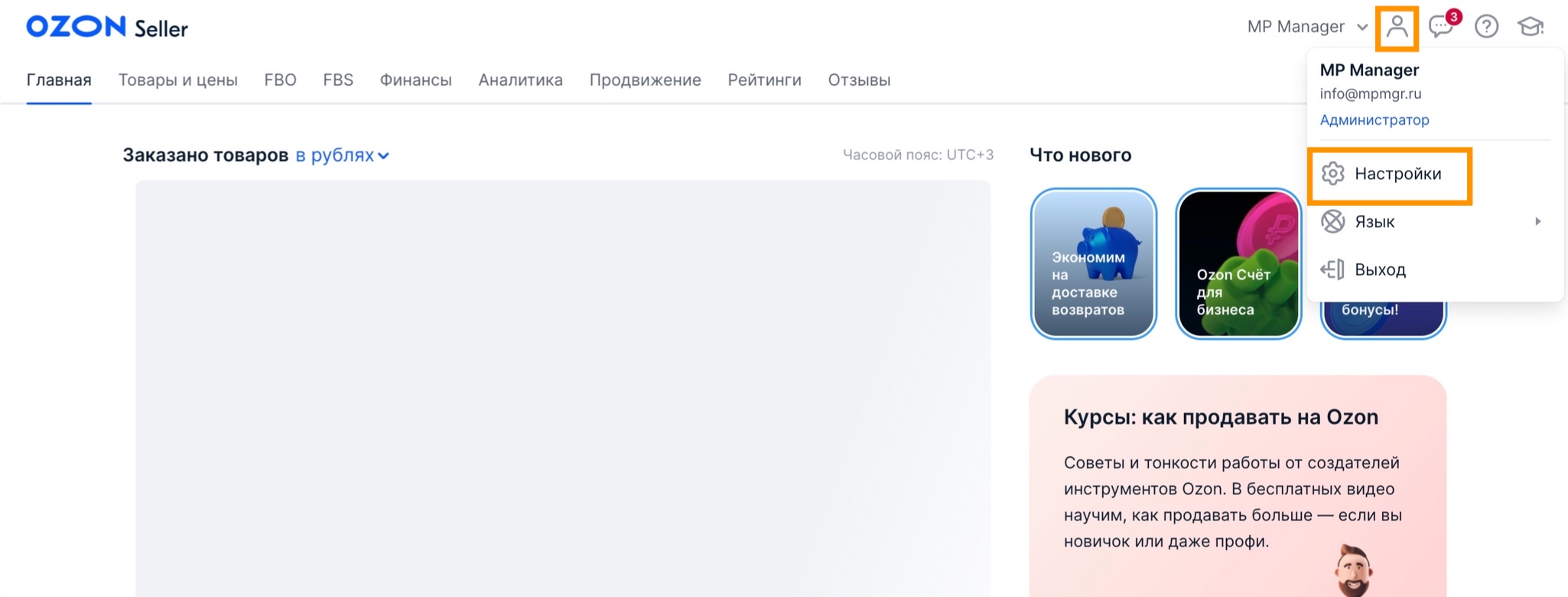The height and width of the screenshot is (597, 1568).
Task: Expand the MP Manager account dropdown
Action: 1306,28
